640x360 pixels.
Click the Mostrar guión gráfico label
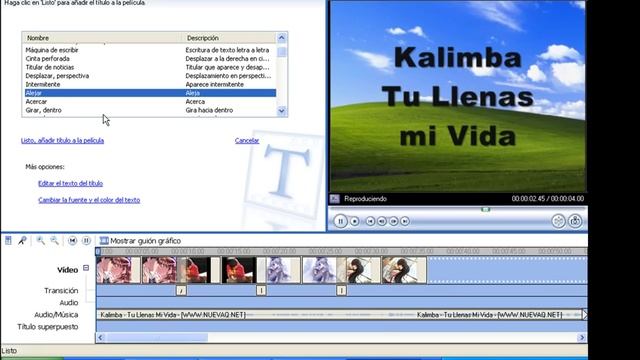point(145,240)
